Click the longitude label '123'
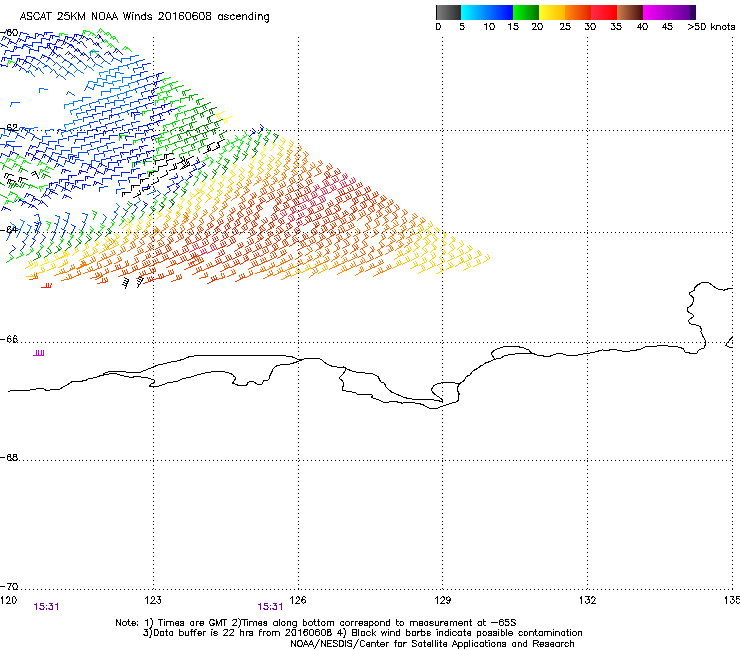 pos(153,600)
